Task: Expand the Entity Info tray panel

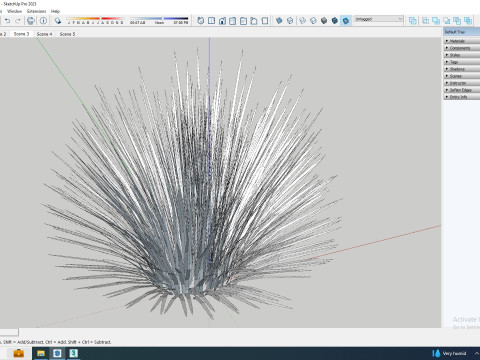Action: click(462, 97)
